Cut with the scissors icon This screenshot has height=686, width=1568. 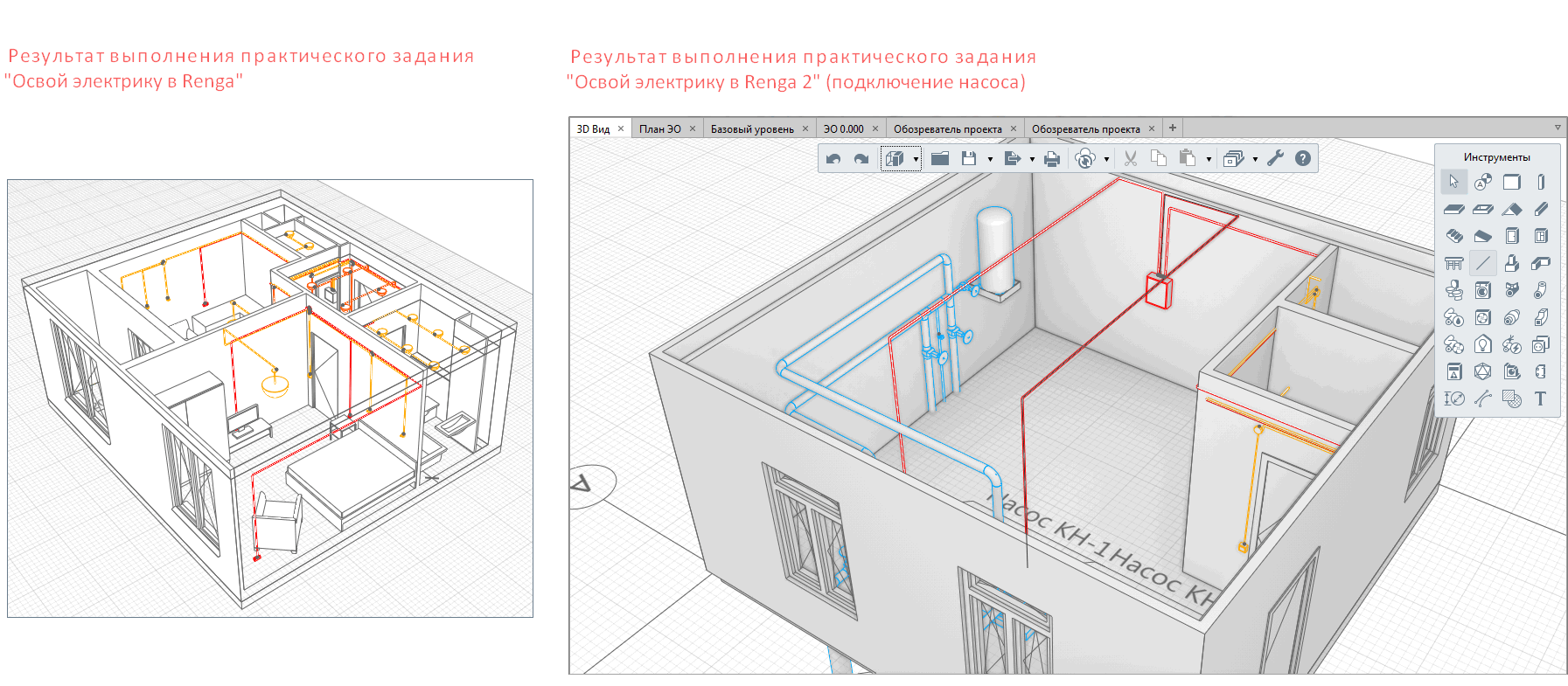1131,158
